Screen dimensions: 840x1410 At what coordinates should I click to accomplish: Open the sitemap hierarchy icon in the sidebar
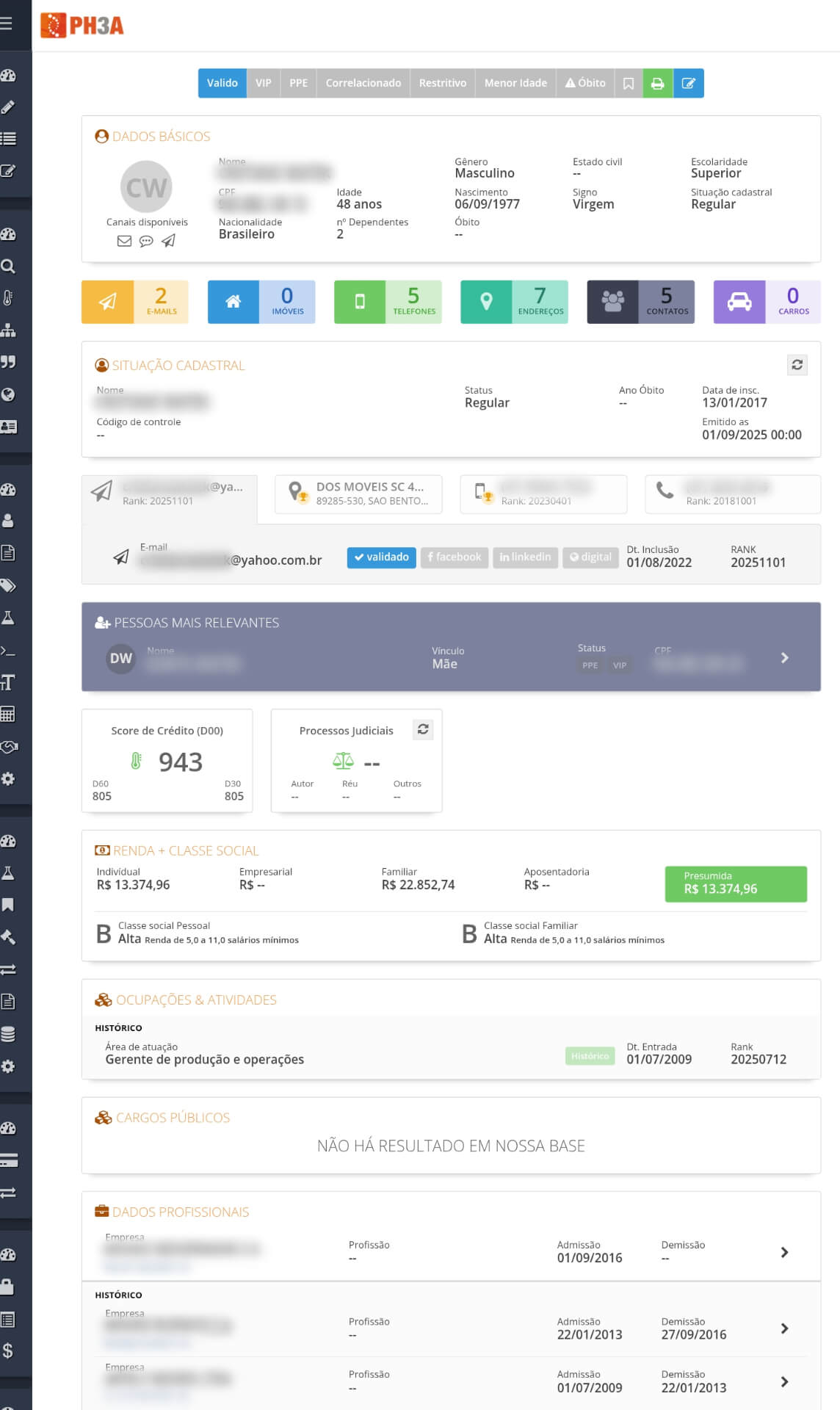(x=8, y=330)
